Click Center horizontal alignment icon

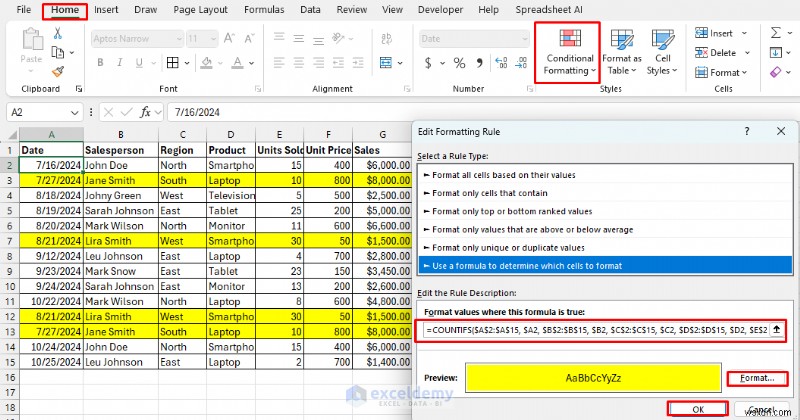coord(298,63)
